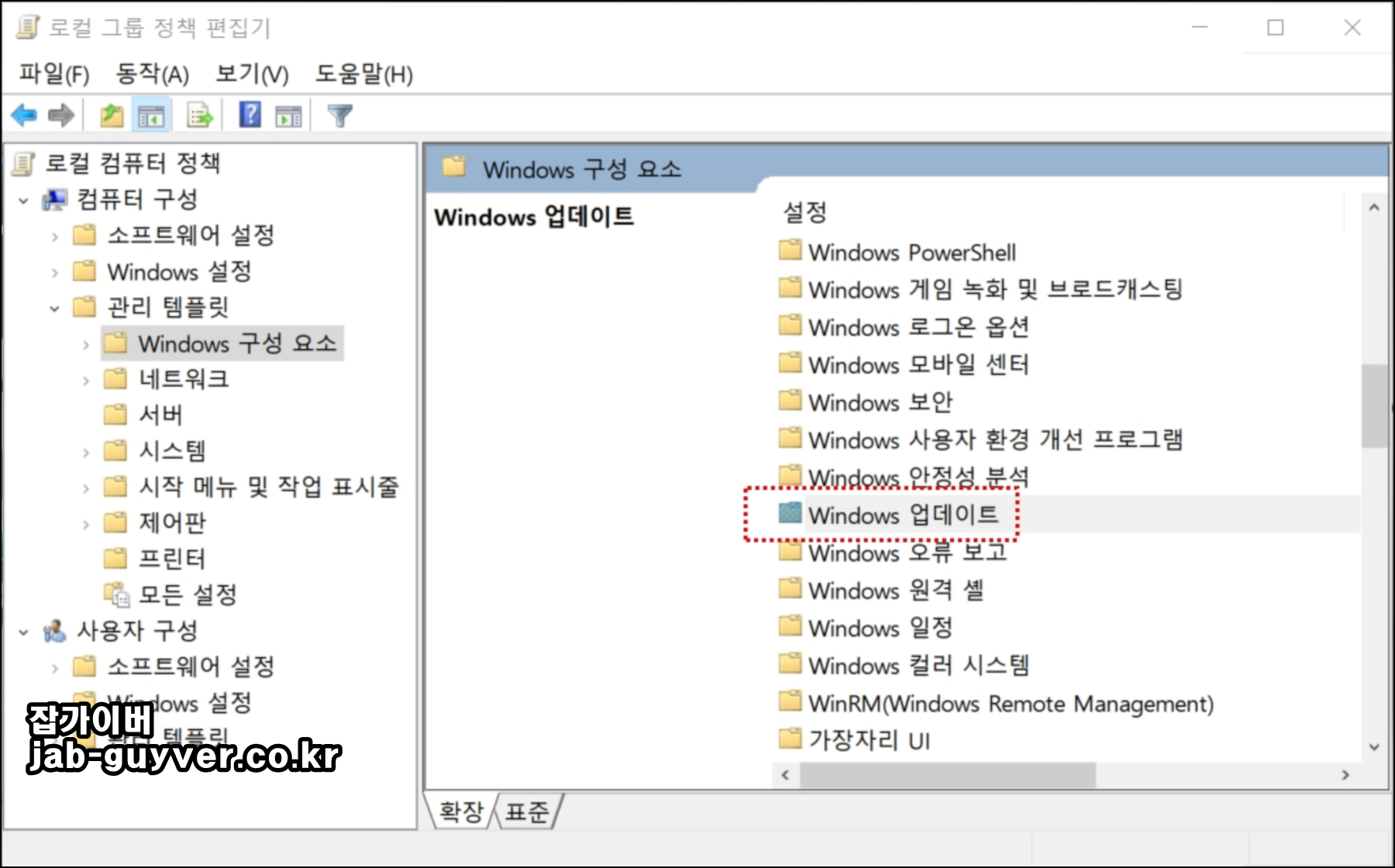
Task: Click the 서버 folder icon in tree
Action: click(115, 415)
